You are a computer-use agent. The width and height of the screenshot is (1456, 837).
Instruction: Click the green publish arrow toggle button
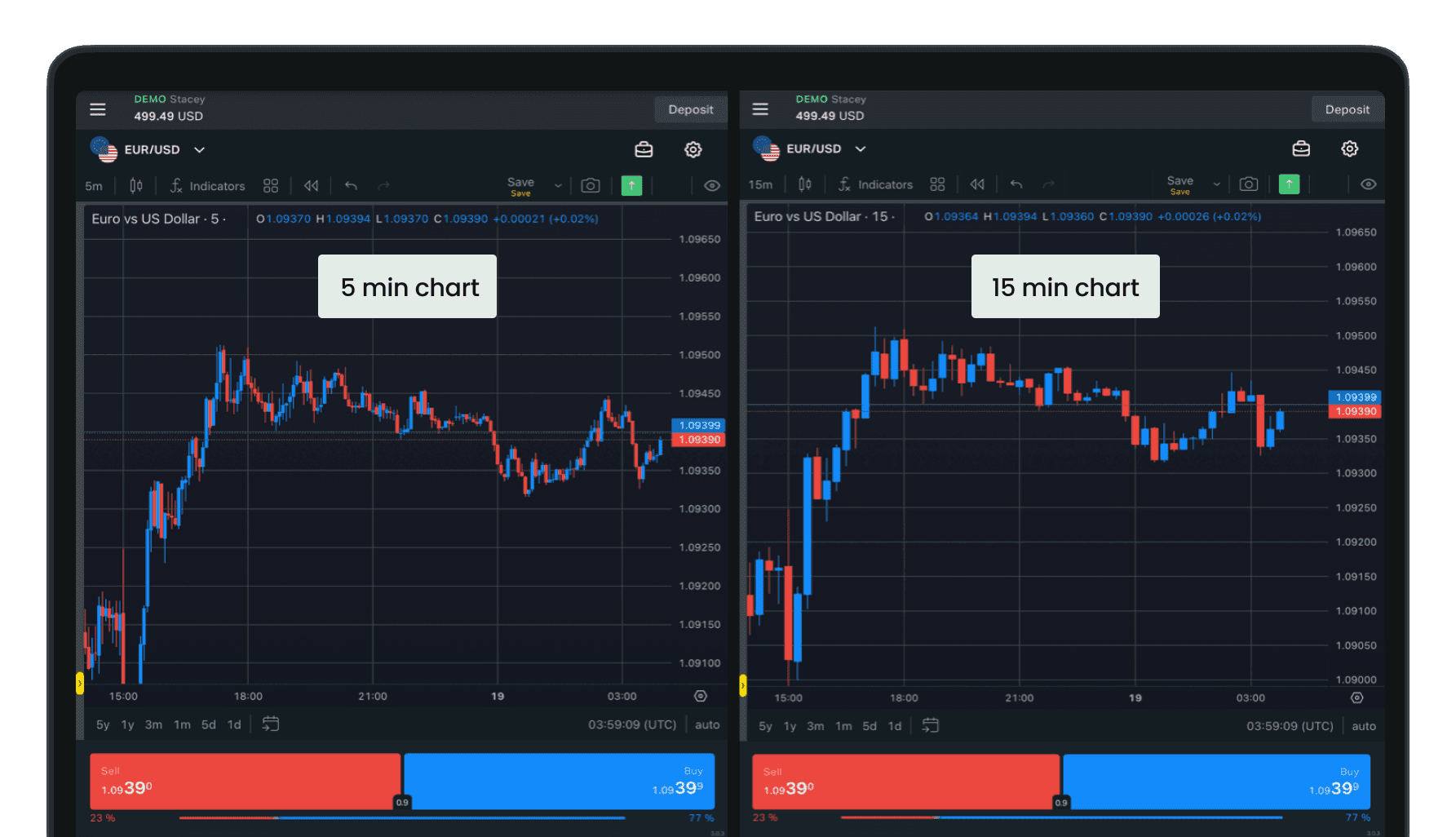pos(631,185)
